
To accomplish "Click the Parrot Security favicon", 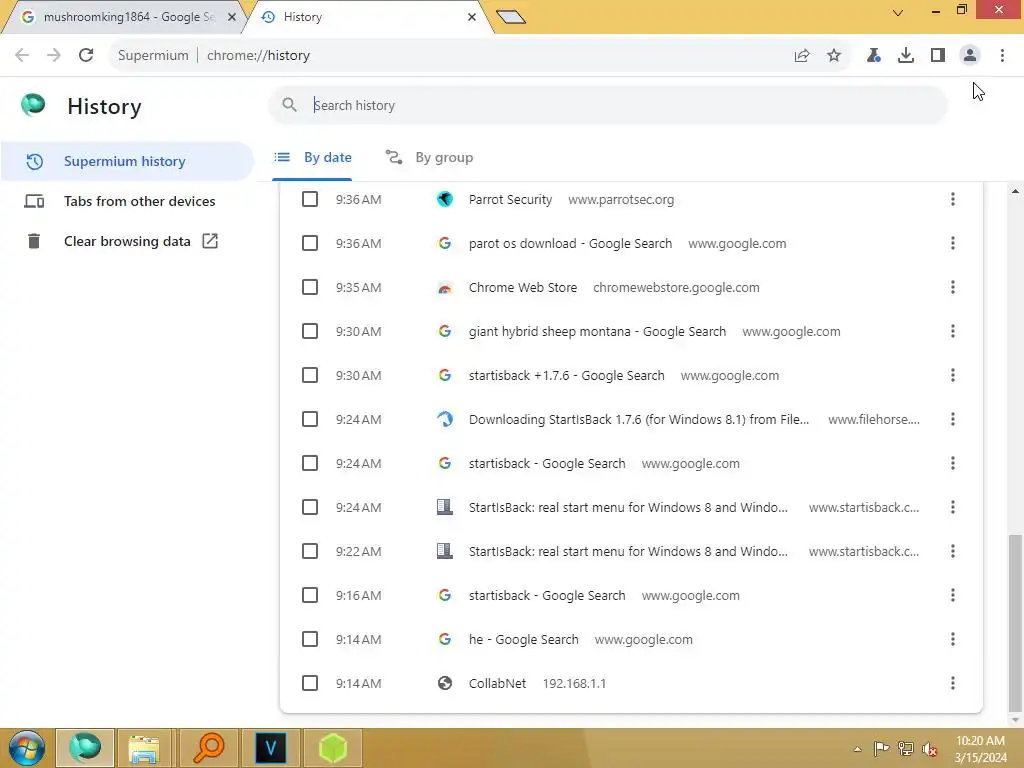I will [445, 199].
